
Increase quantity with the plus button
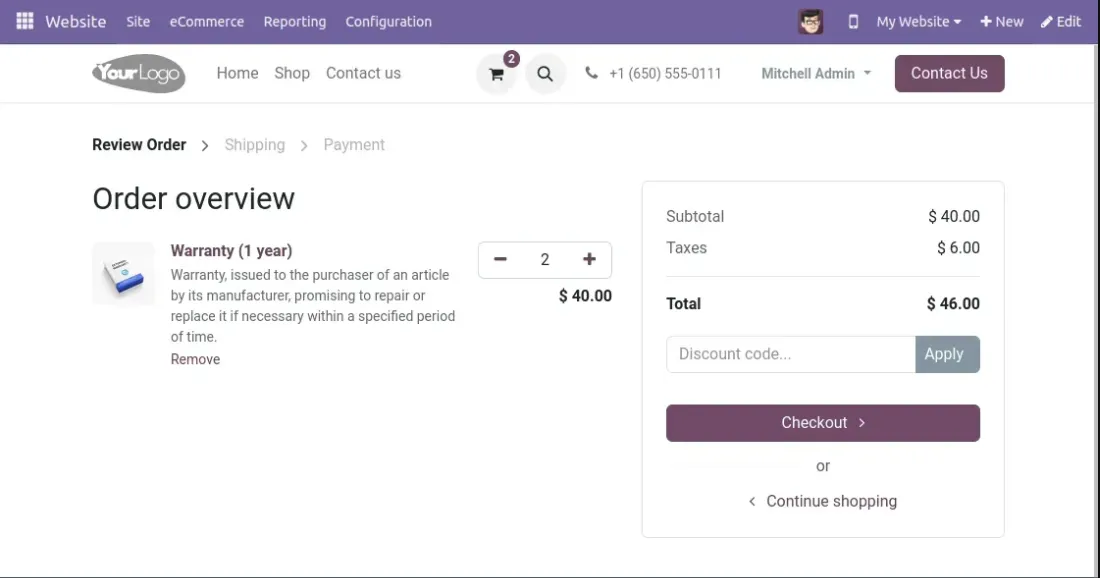589,260
